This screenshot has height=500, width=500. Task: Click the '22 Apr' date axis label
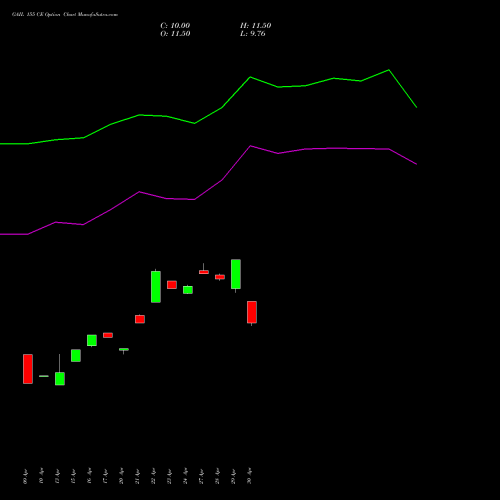(154, 477)
